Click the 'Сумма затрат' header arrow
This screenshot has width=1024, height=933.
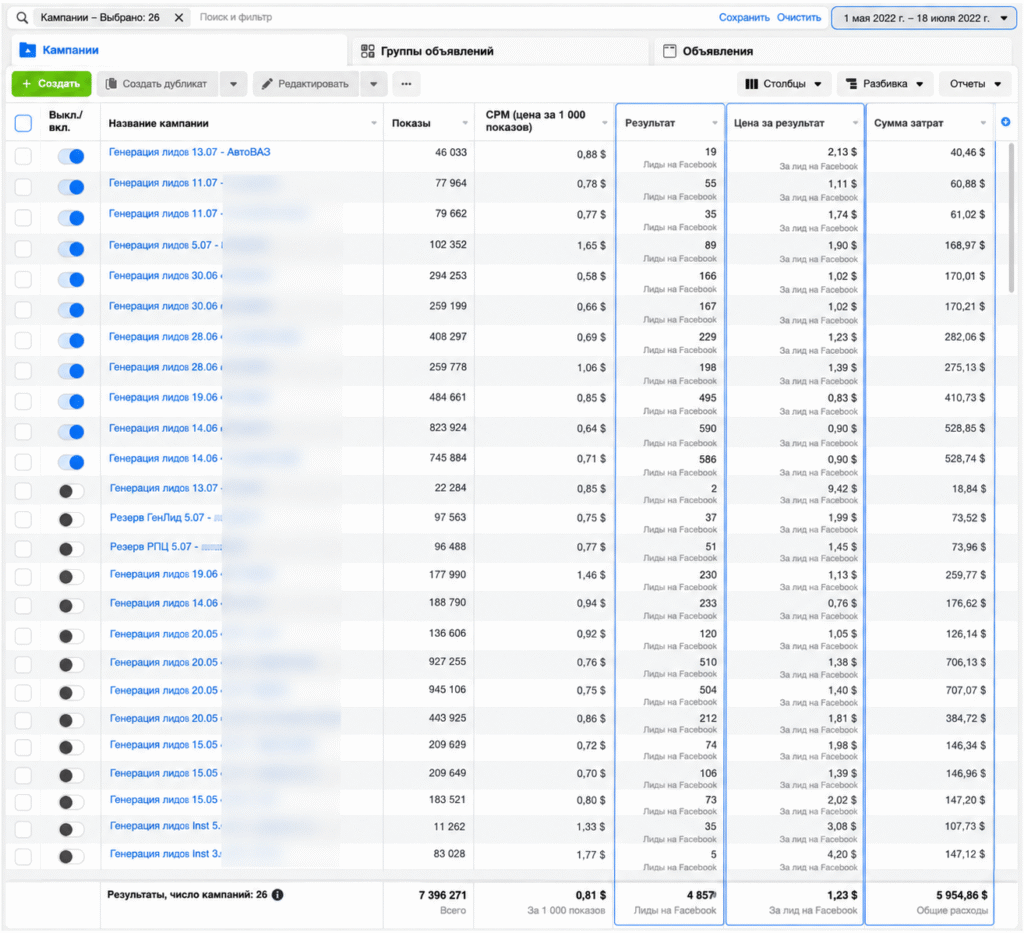click(x=983, y=123)
